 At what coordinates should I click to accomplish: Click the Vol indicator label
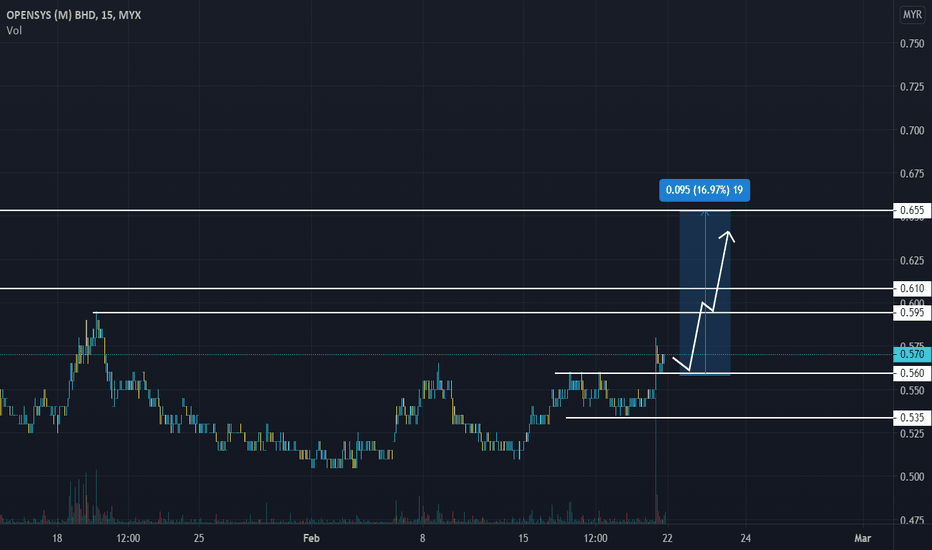[x=14, y=30]
